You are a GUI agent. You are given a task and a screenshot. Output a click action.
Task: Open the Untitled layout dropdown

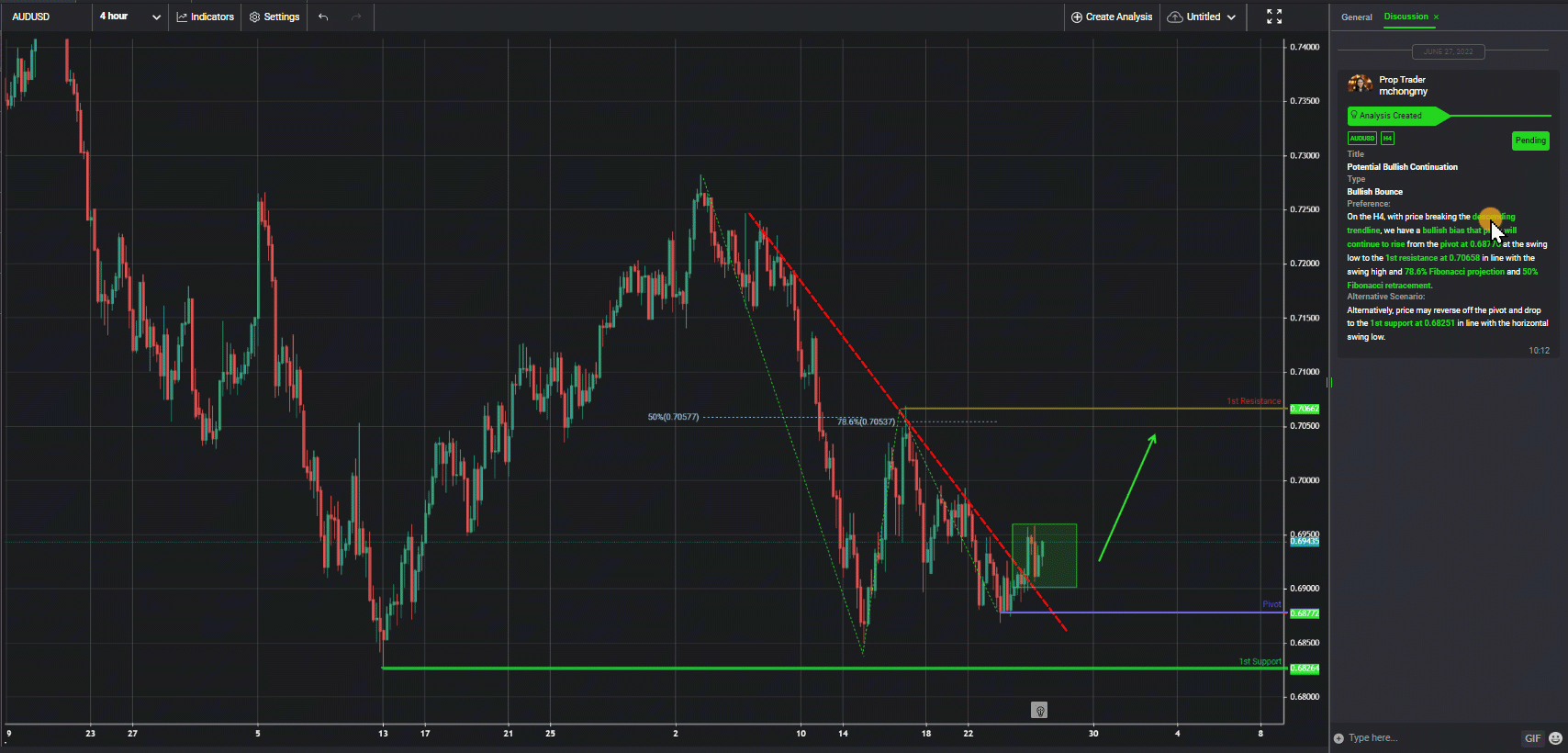[1202, 17]
